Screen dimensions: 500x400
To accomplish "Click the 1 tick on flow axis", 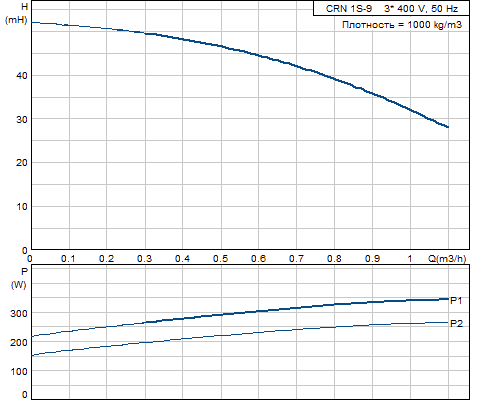I will click(410, 258).
